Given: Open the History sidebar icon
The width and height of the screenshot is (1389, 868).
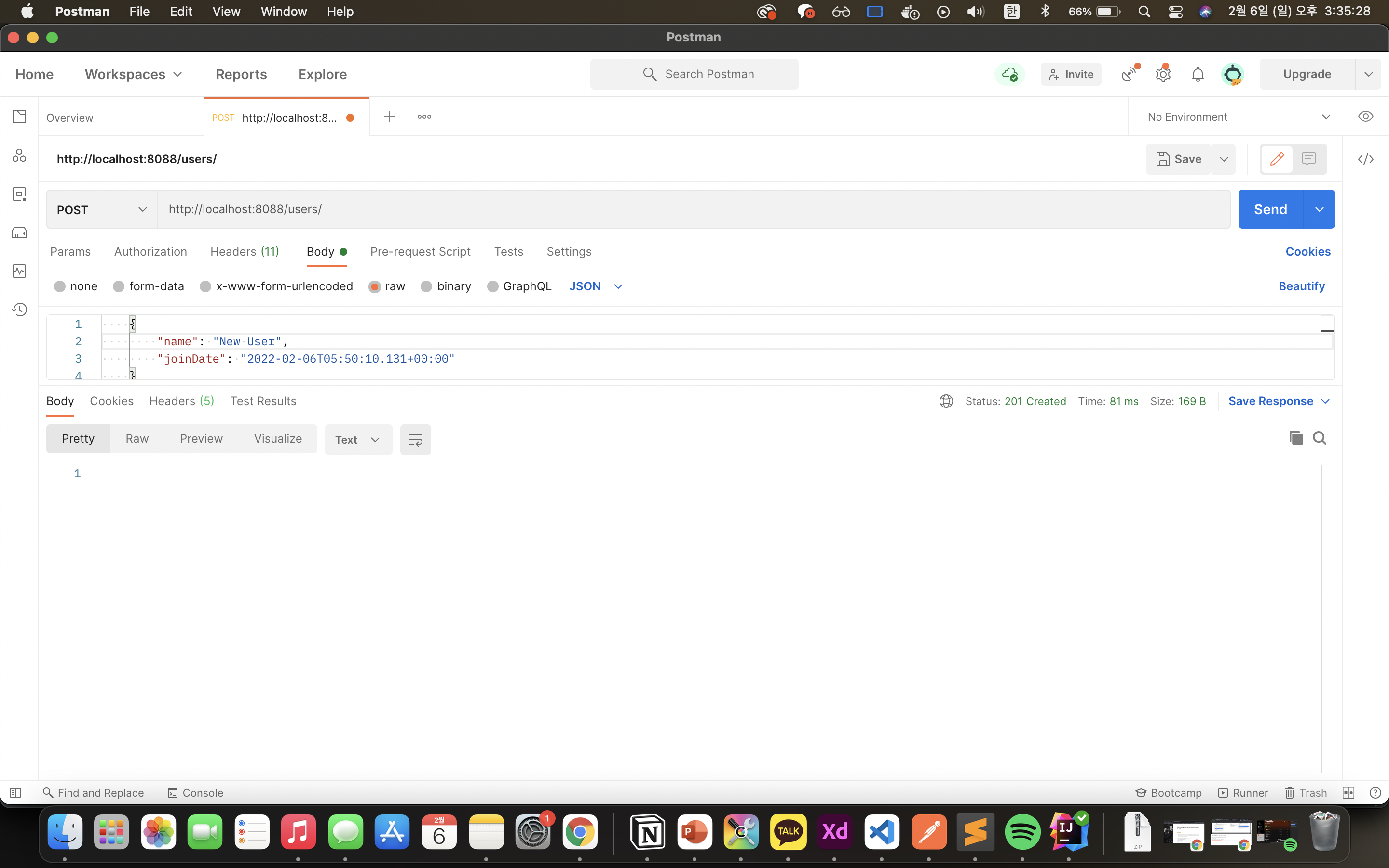Looking at the screenshot, I should tap(19, 310).
